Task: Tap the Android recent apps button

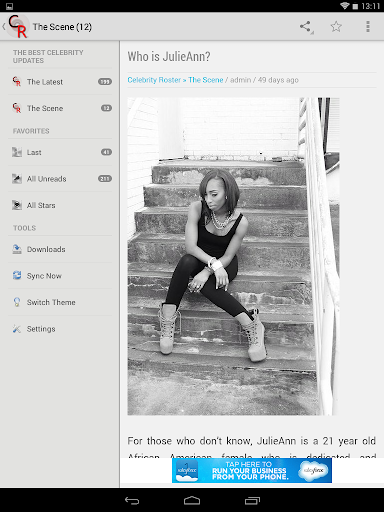Action: point(252,500)
